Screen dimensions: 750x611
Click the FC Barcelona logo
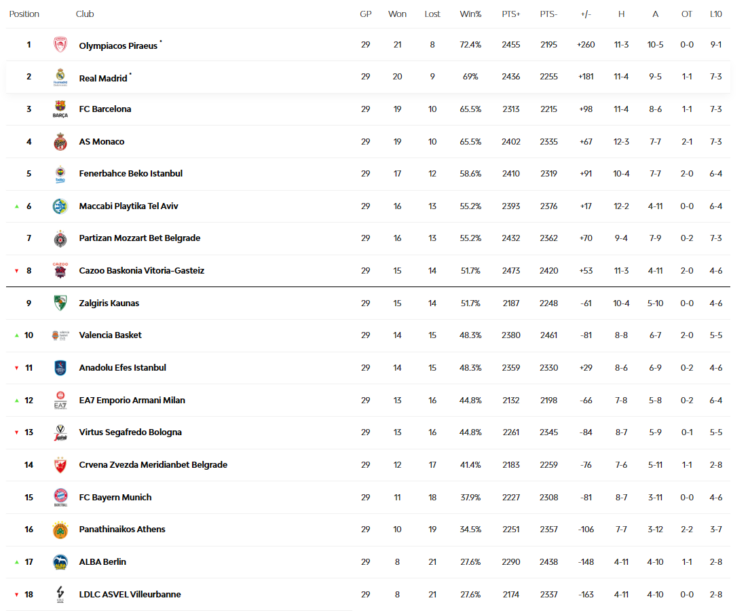60,110
